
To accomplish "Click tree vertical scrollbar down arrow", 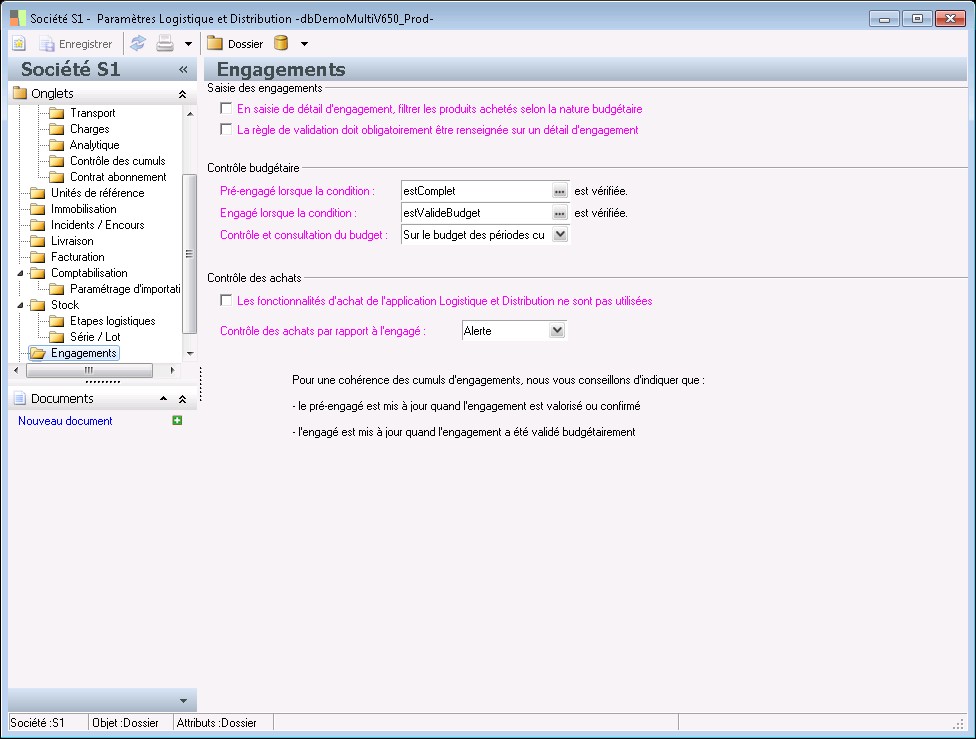I will 190,354.
